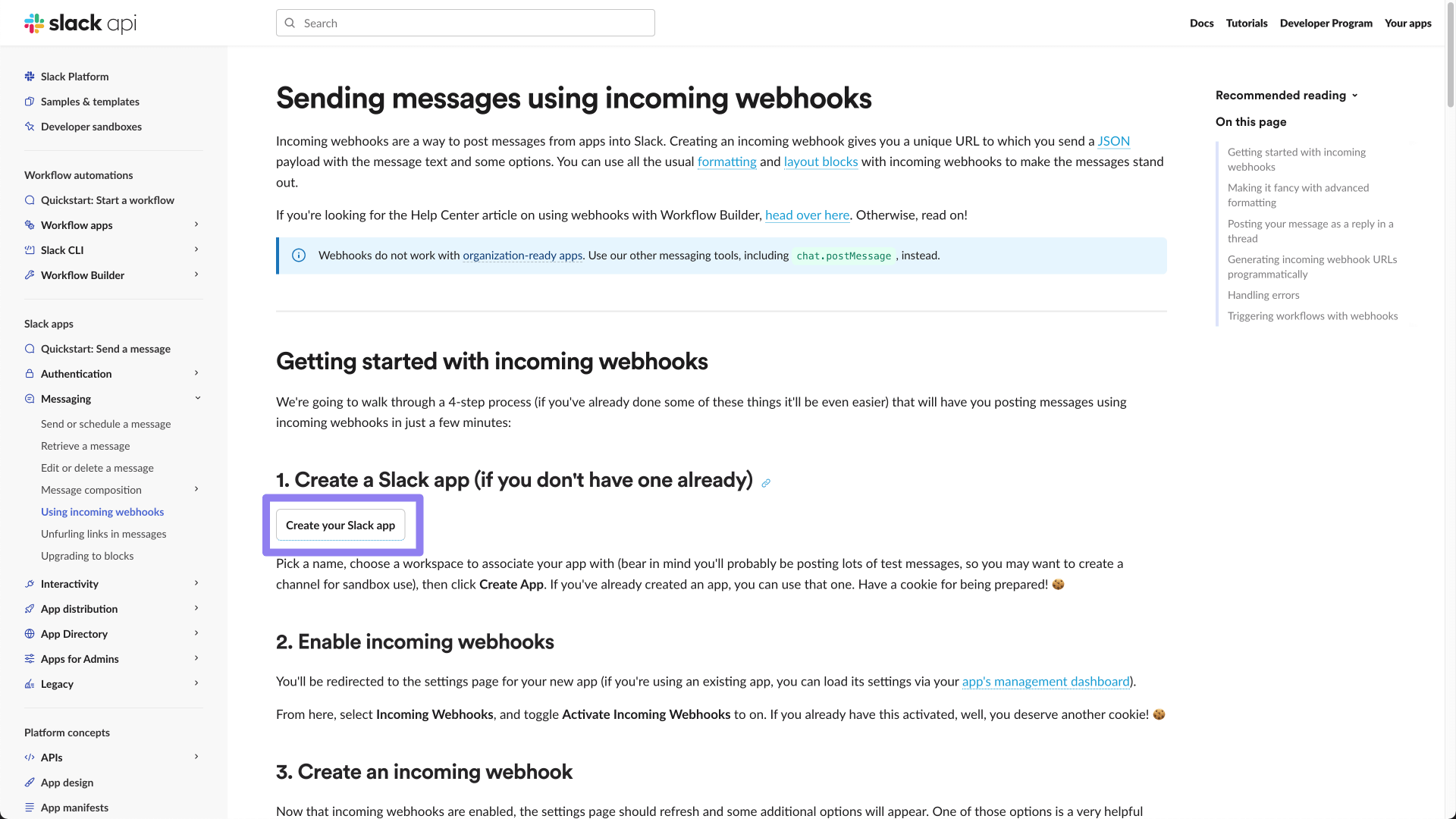Click the Create your Slack app button
Image resolution: width=1456 pixels, height=819 pixels.
pos(340,524)
